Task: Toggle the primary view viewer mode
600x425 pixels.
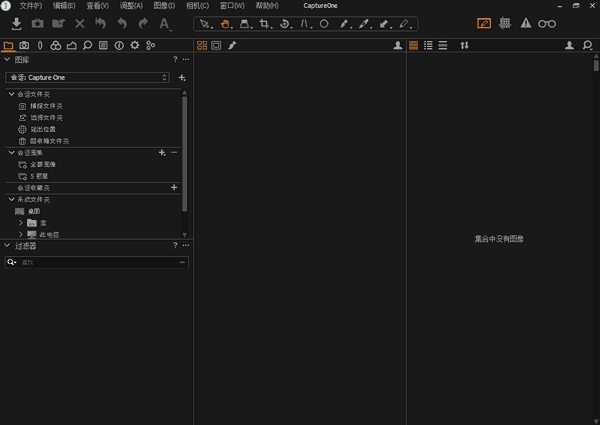Action: pos(216,46)
